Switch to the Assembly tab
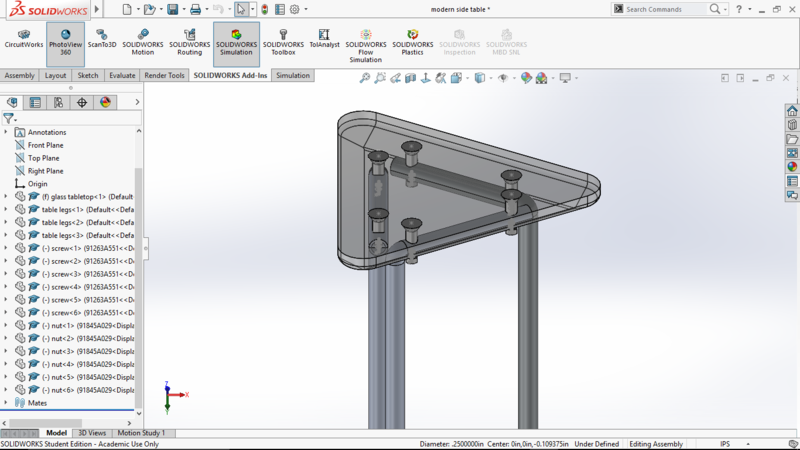 point(19,76)
